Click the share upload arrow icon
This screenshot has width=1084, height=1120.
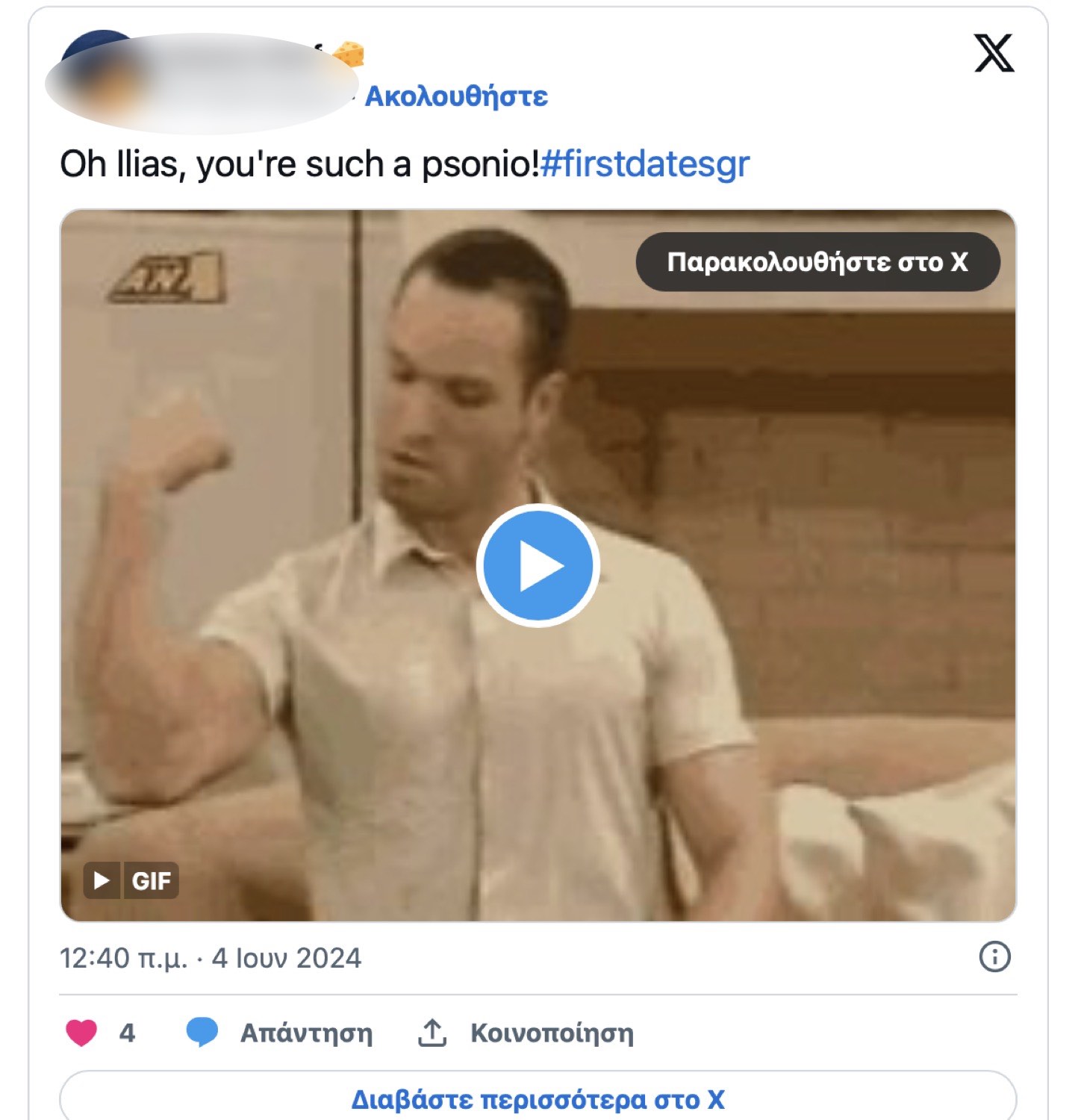click(x=432, y=1032)
